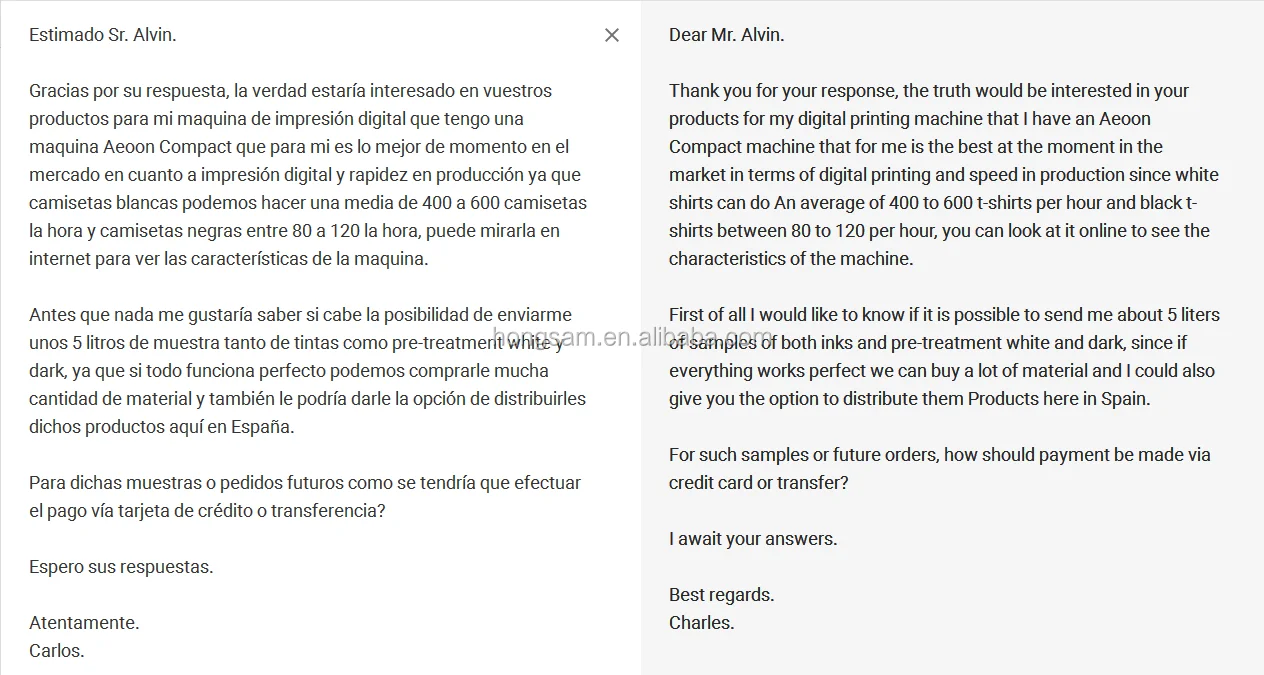Click the 'Dear Mr. Alvin.' greeting
Image resolution: width=1264 pixels, height=675 pixels.
point(726,35)
